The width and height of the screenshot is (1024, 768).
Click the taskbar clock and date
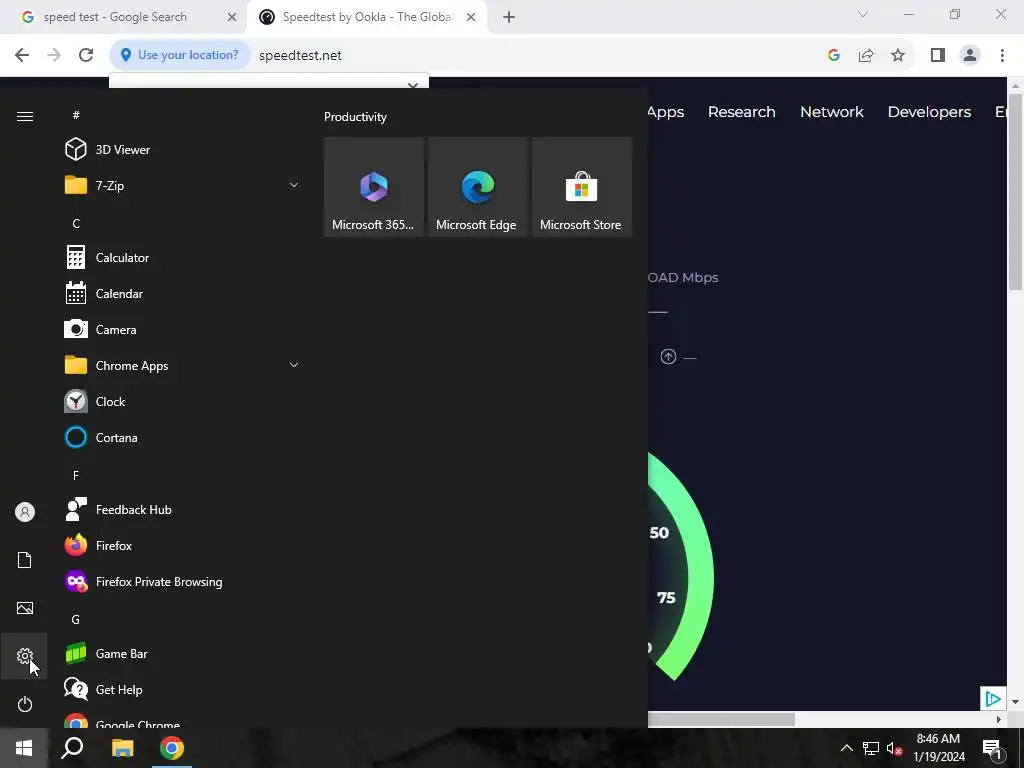click(938, 748)
